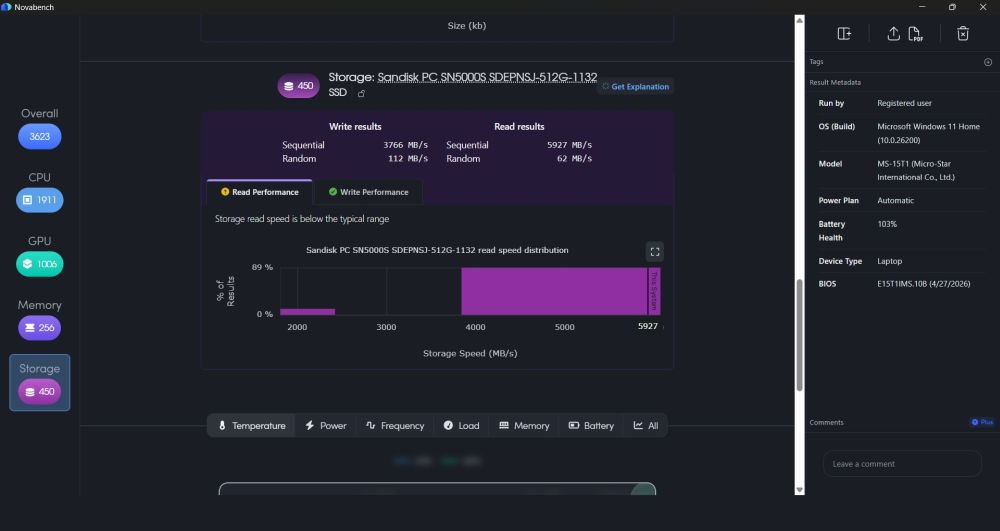
Task: Click the Result Metadata heading
Action: [x=835, y=82]
